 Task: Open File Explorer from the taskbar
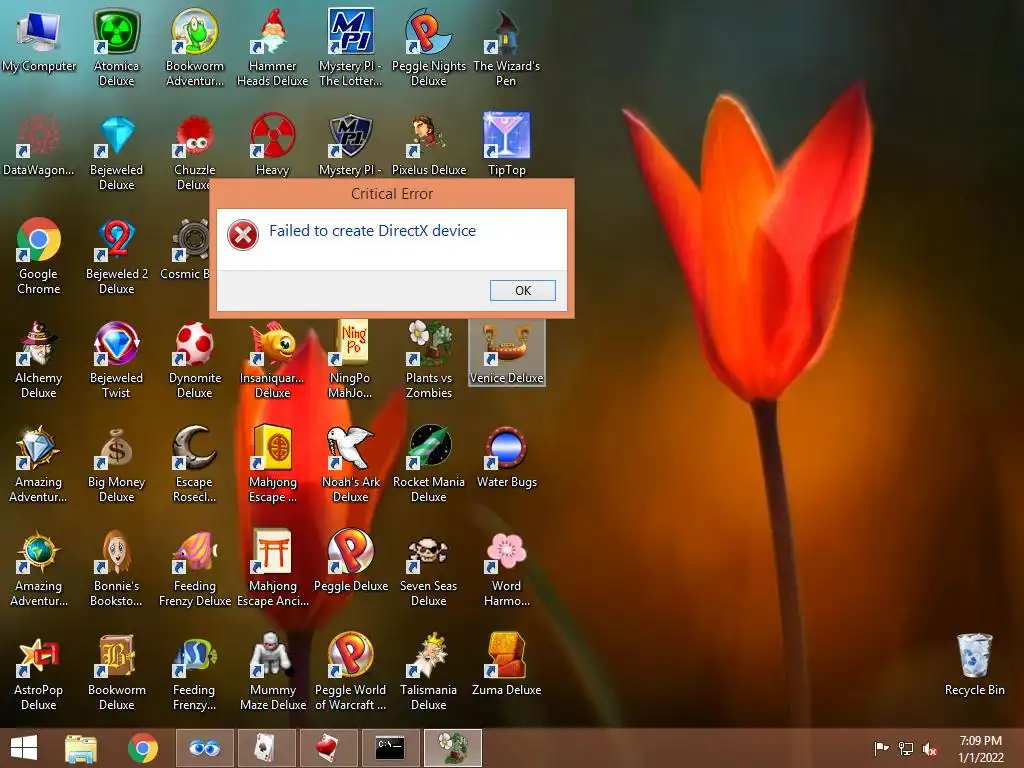point(81,748)
